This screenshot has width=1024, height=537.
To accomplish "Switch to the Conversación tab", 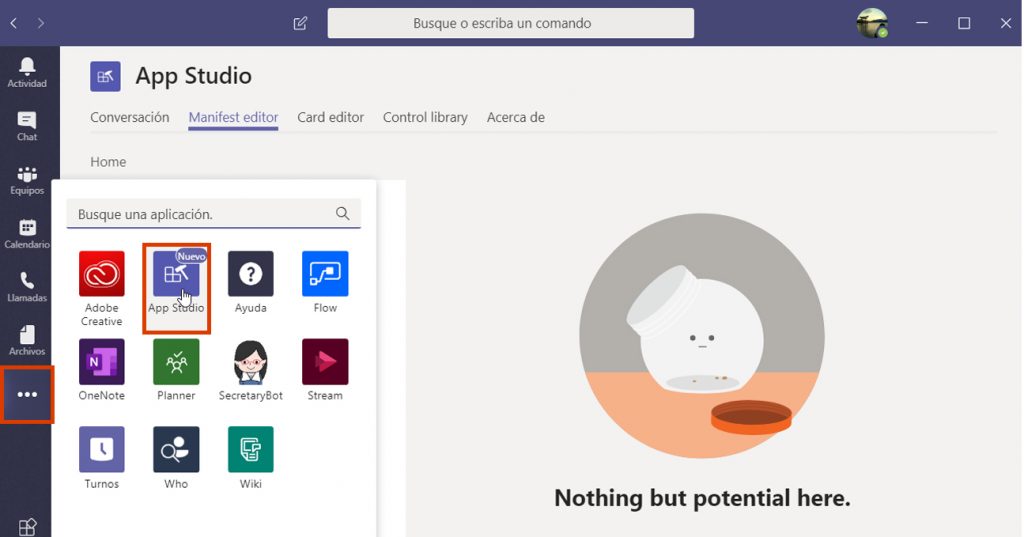I will point(129,118).
